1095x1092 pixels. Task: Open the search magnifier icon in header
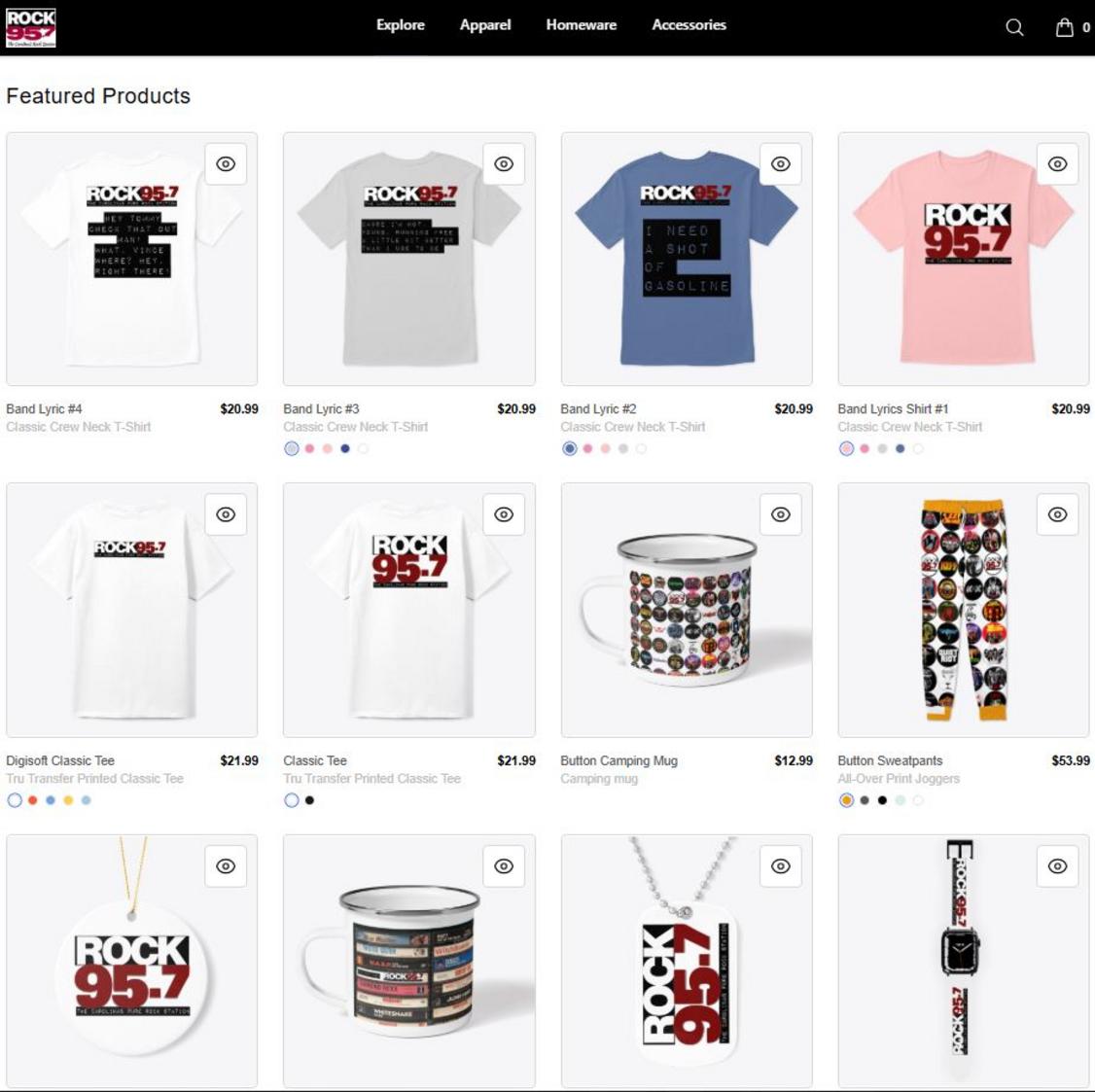pos(1014,27)
